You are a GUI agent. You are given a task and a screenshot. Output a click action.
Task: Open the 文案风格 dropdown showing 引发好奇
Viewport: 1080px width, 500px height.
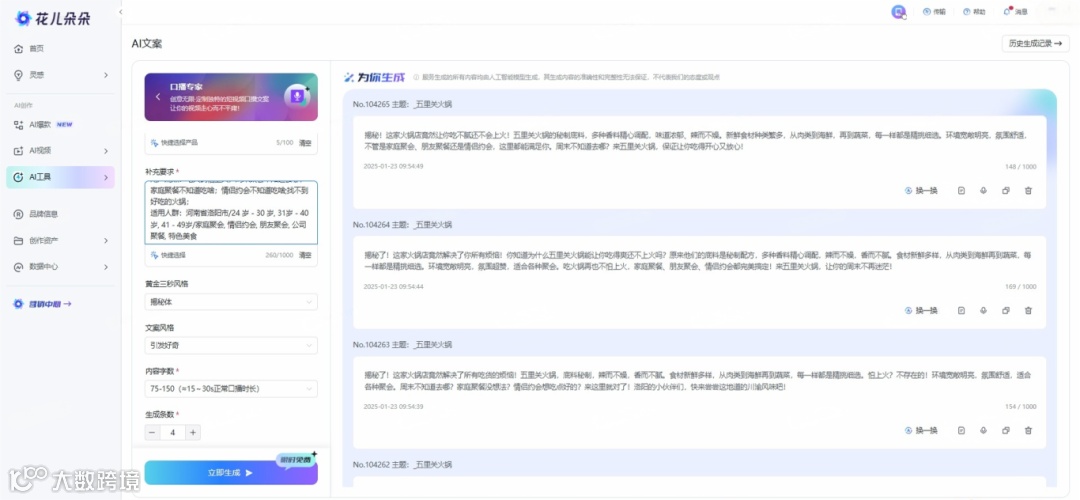(231, 345)
